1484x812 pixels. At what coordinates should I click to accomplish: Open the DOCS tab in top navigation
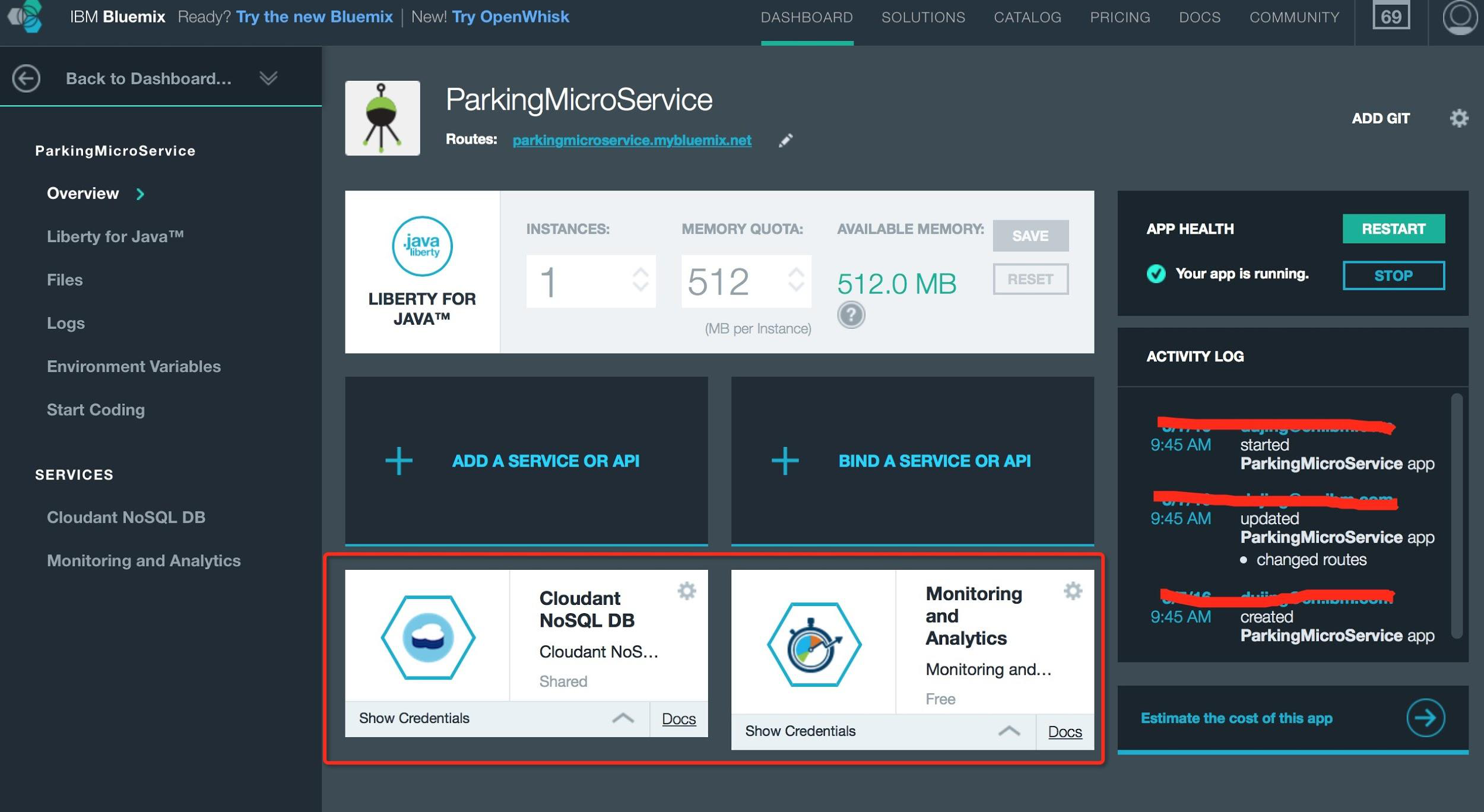coord(1200,17)
